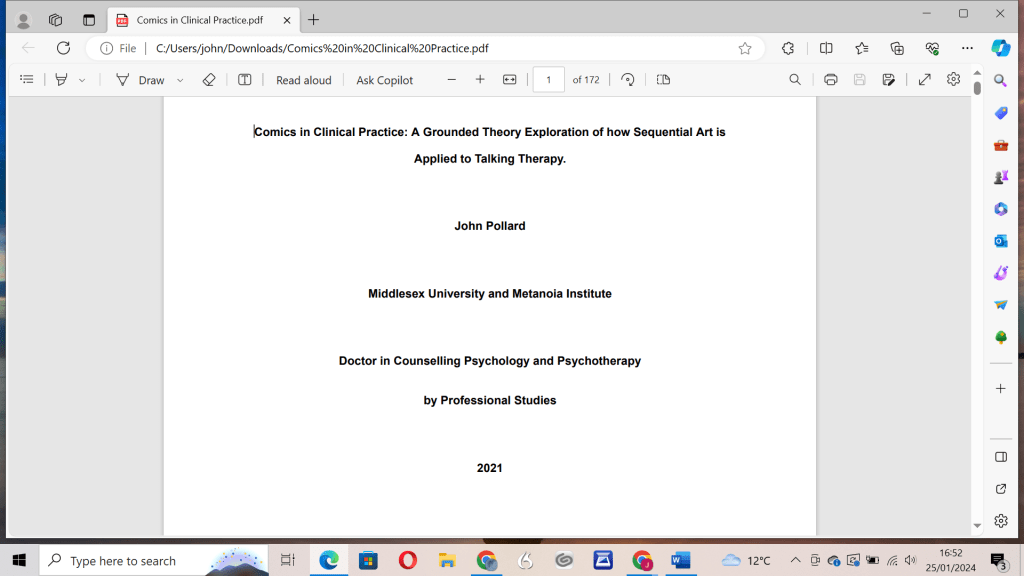Open a new browser tab
The width and height of the screenshot is (1024, 576).
tap(314, 19)
